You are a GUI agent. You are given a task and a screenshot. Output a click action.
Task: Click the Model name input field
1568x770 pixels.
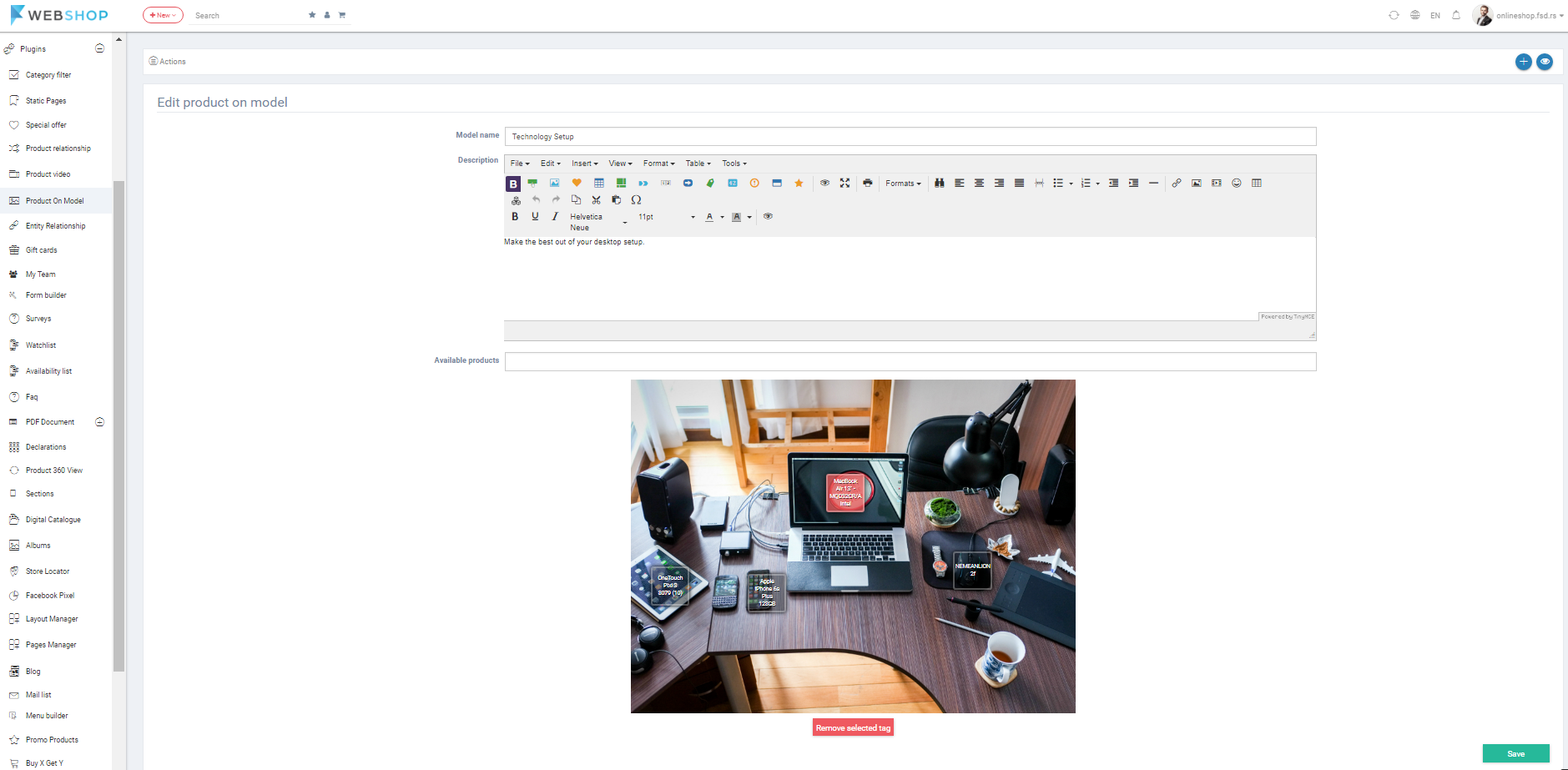(x=910, y=136)
